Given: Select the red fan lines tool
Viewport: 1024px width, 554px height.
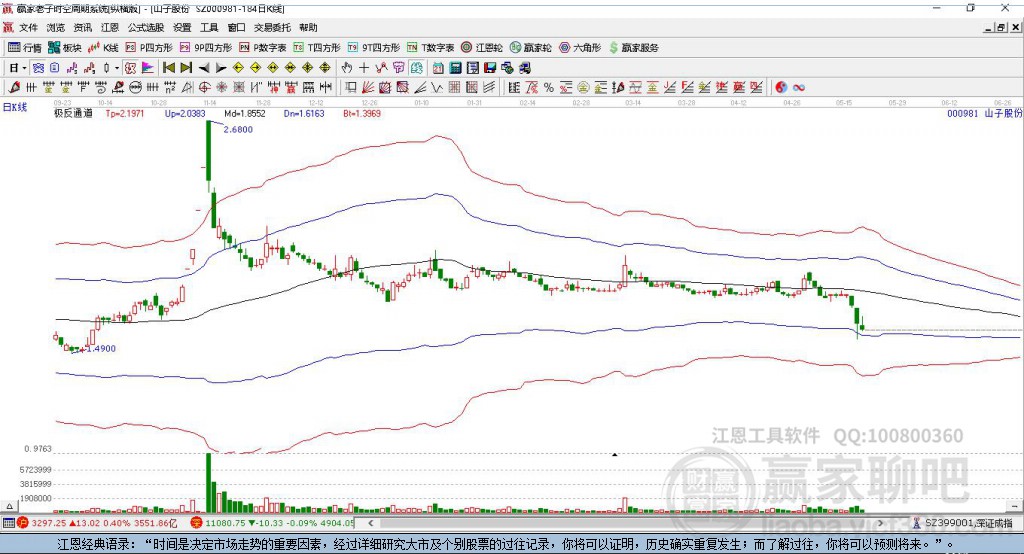Looking at the screenshot, I should (x=368, y=88).
